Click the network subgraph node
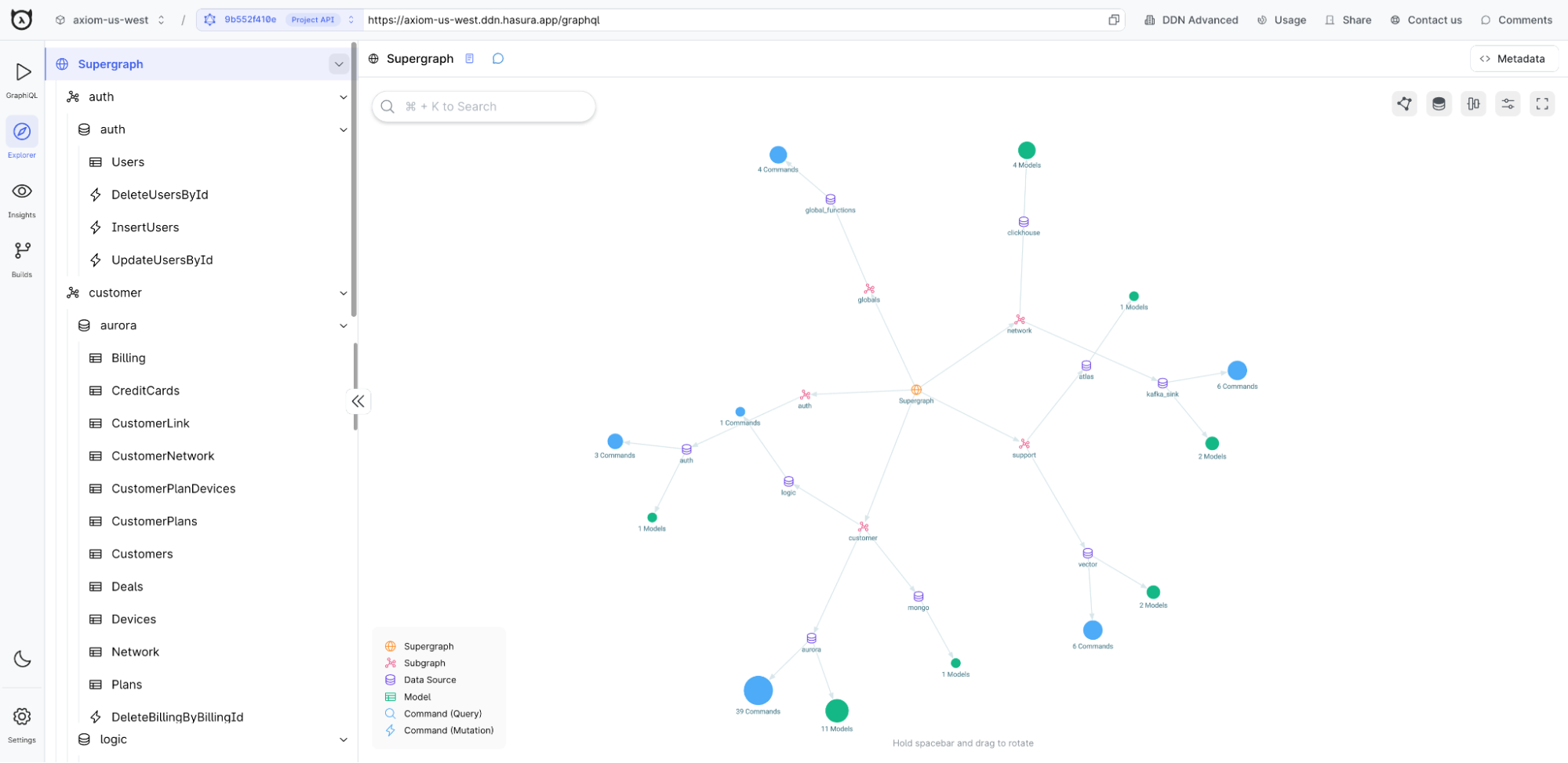Image resolution: width=1568 pixels, height=763 pixels. click(1020, 320)
